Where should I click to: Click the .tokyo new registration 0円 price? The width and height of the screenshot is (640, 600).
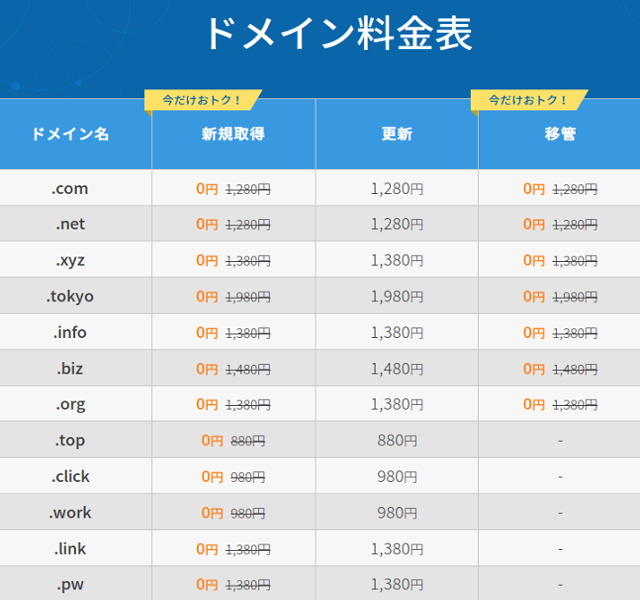click(x=207, y=296)
